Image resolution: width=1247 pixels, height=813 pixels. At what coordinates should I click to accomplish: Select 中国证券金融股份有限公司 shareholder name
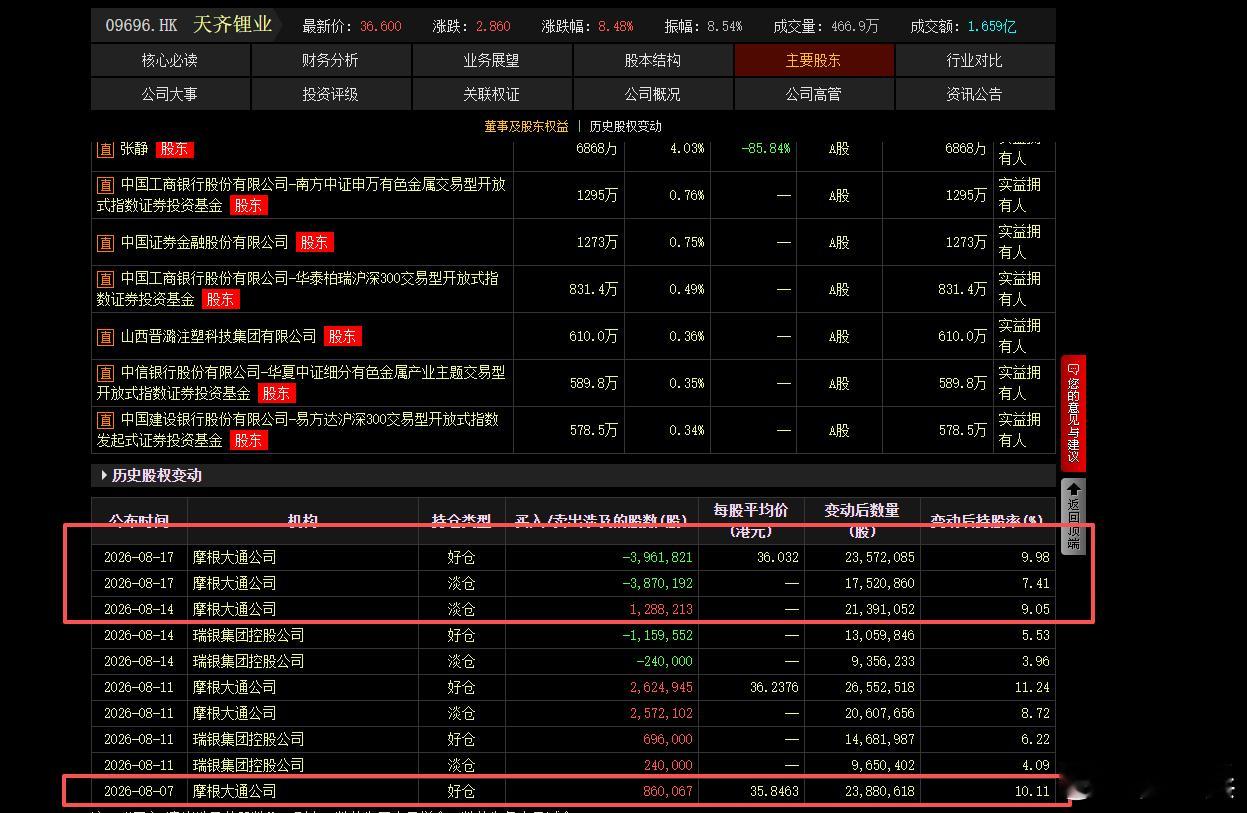click(204, 242)
